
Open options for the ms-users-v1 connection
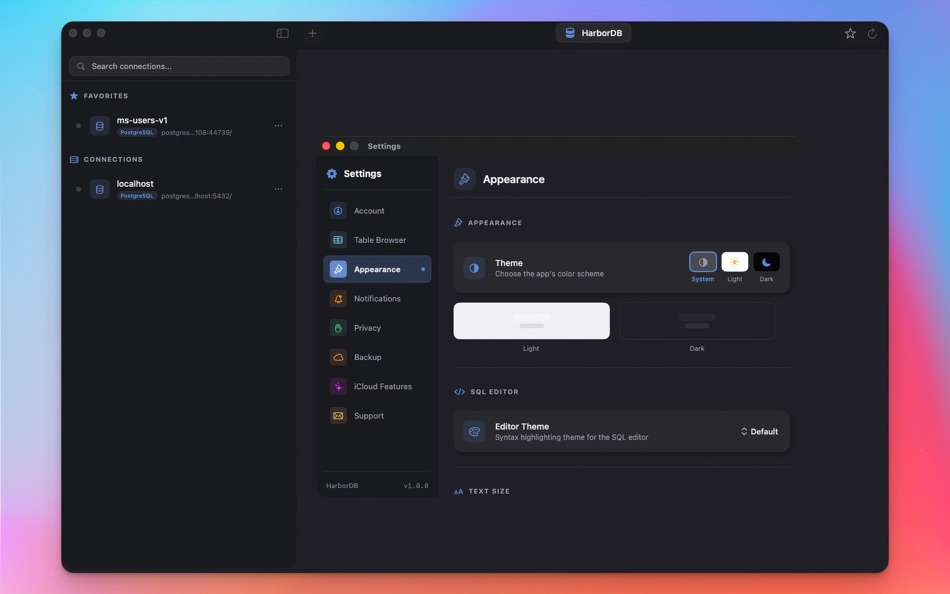[x=279, y=125]
